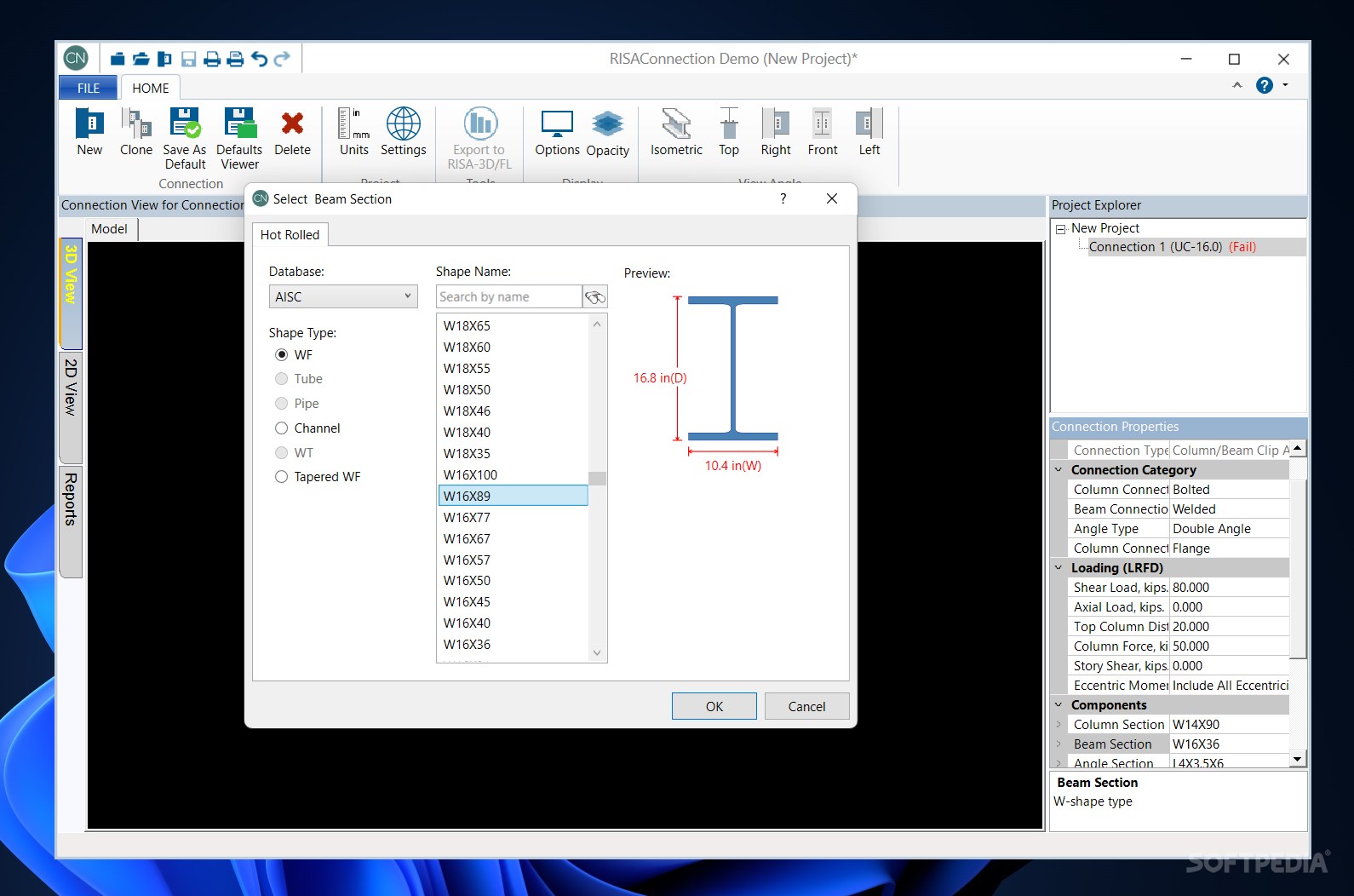Image resolution: width=1354 pixels, height=896 pixels.
Task: Open the dropdown arrow beside Help
Action: [1285, 85]
